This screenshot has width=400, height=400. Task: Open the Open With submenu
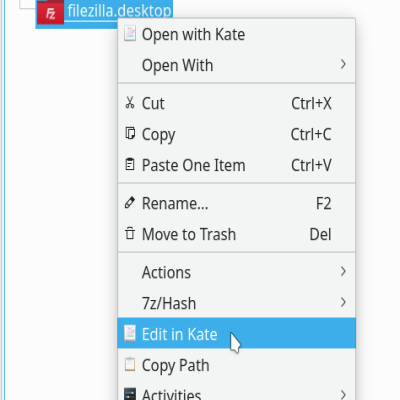tap(237, 65)
